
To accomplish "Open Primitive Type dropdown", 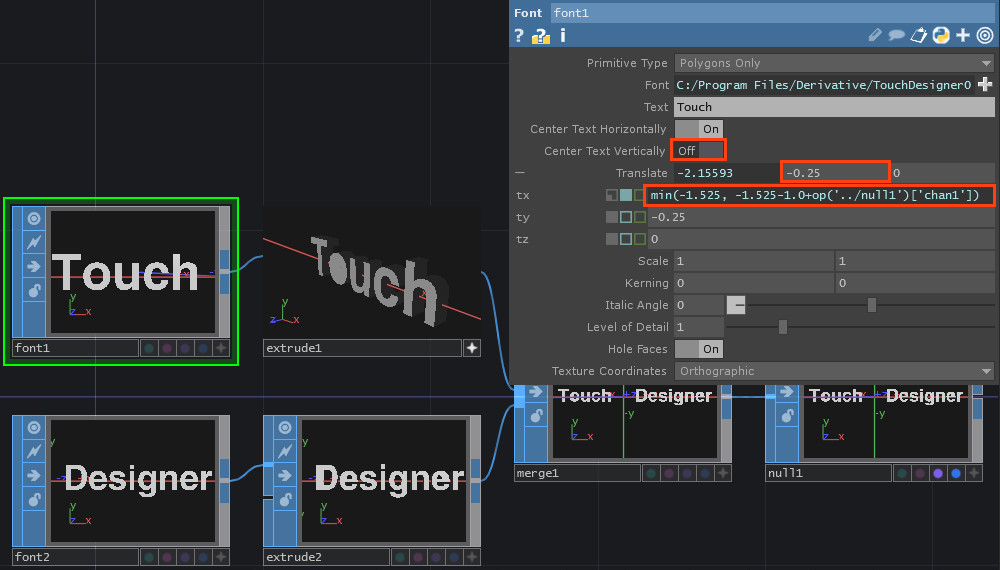I will point(834,62).
